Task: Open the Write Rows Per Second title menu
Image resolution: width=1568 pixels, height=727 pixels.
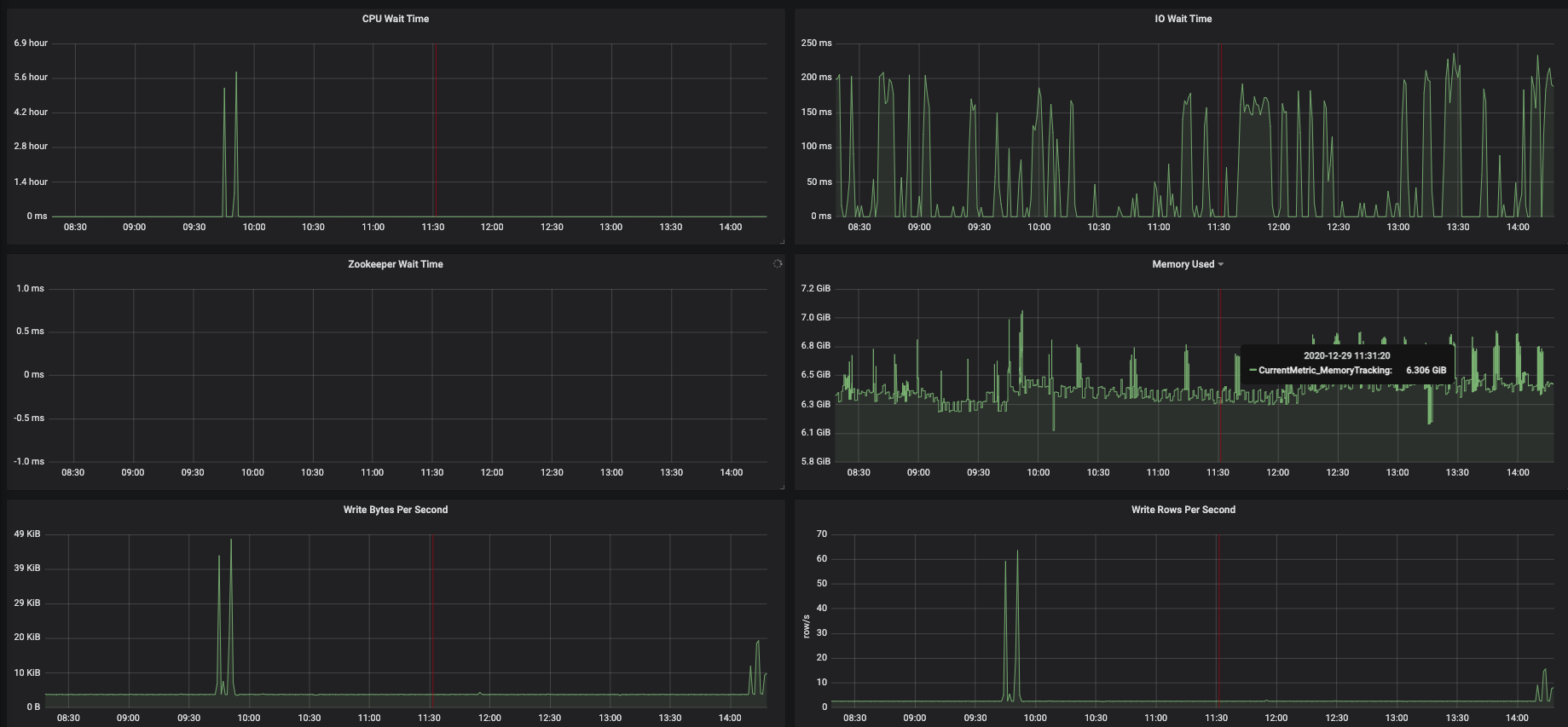Action: click(1183, 510)
